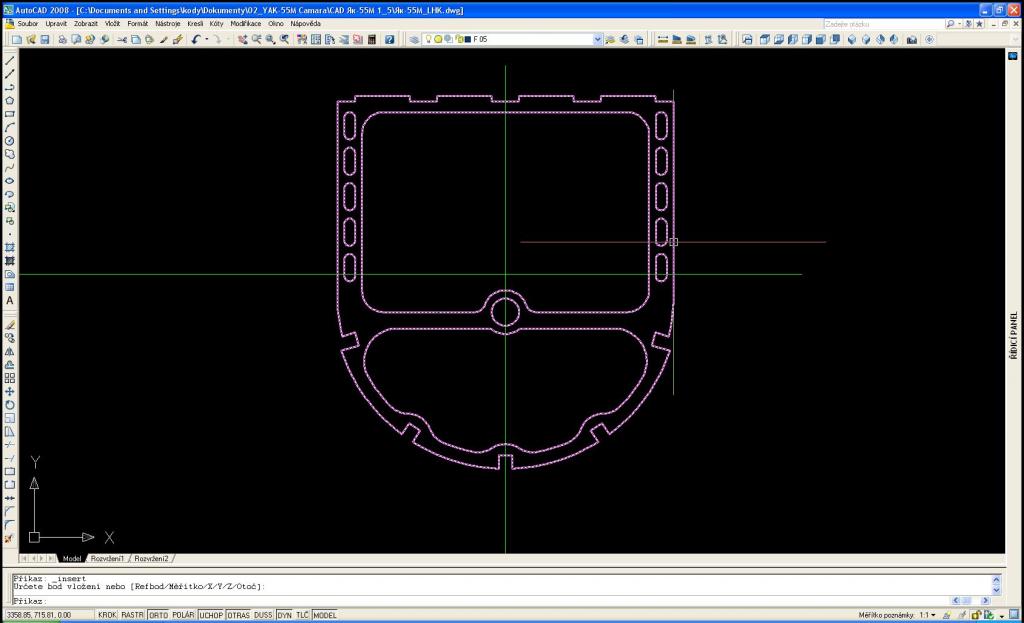The image size is (1024, 623).
Task: Open the Layer Properties Manager icon
Action: [414, 39]
